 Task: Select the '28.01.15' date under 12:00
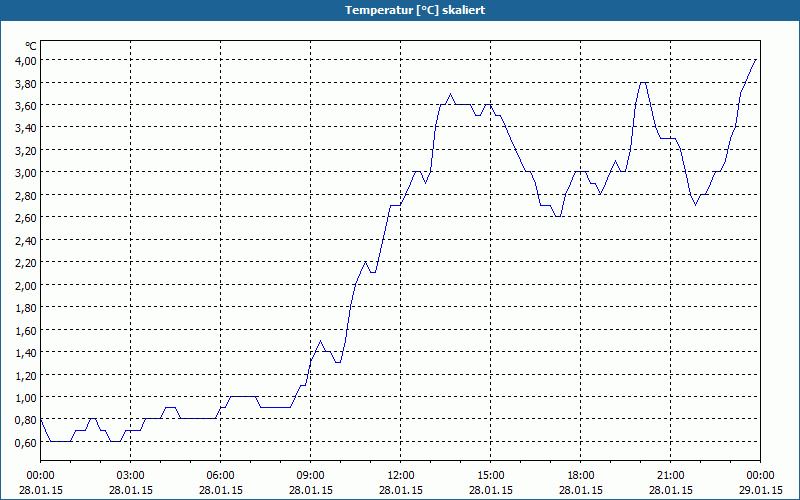pos(401,490)
